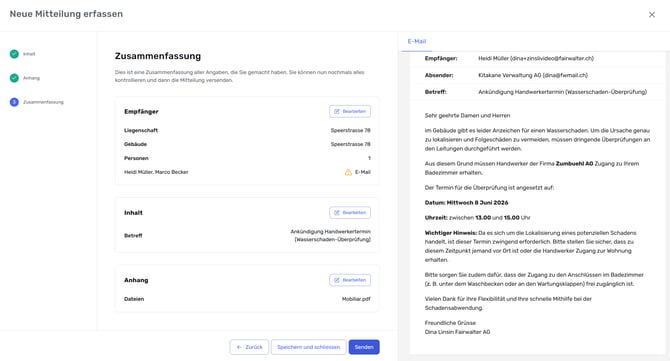Edit the Anhang section via Bearbeiten

350,280
